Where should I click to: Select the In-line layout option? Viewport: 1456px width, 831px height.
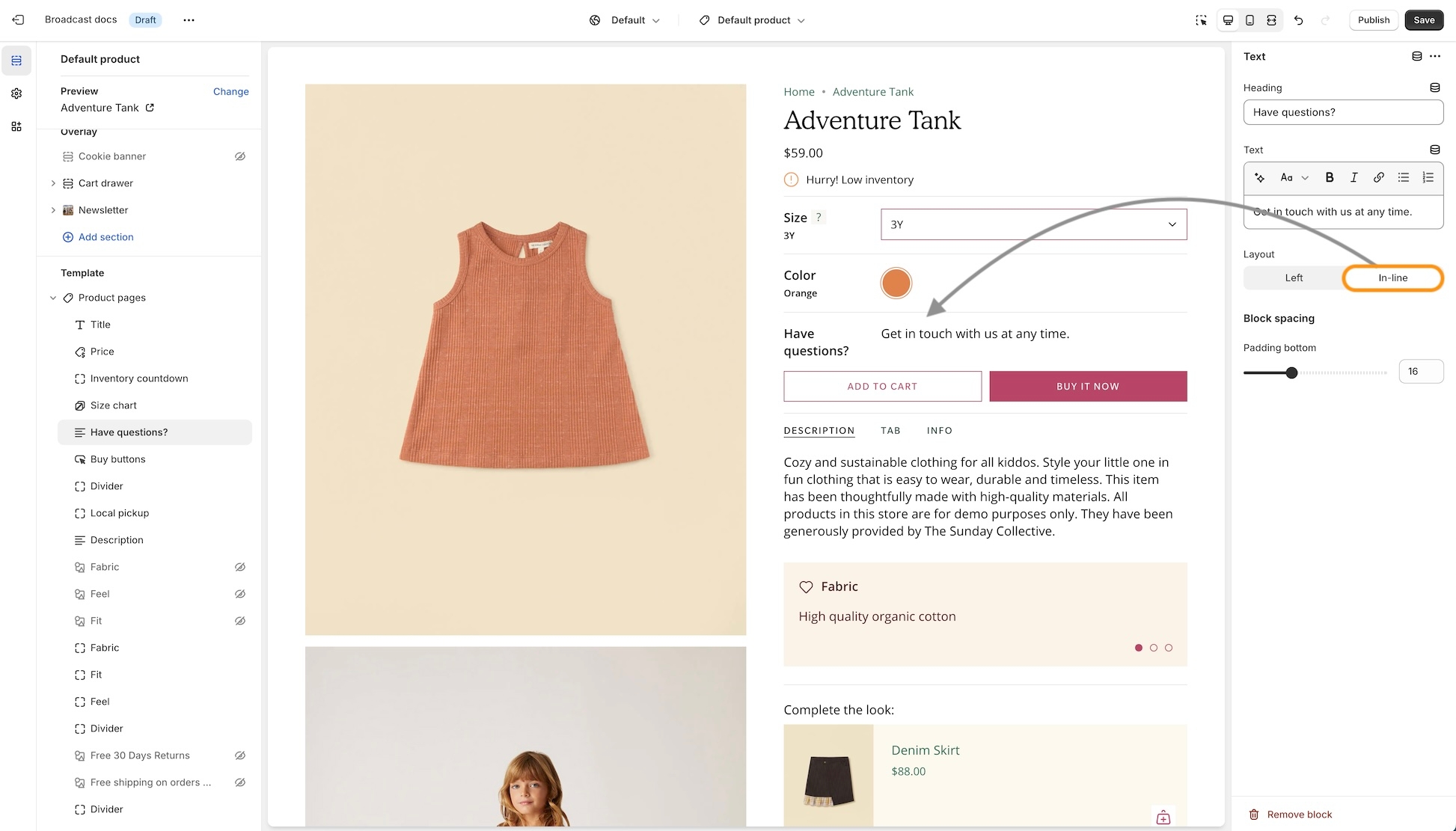tap(1392, 277)
